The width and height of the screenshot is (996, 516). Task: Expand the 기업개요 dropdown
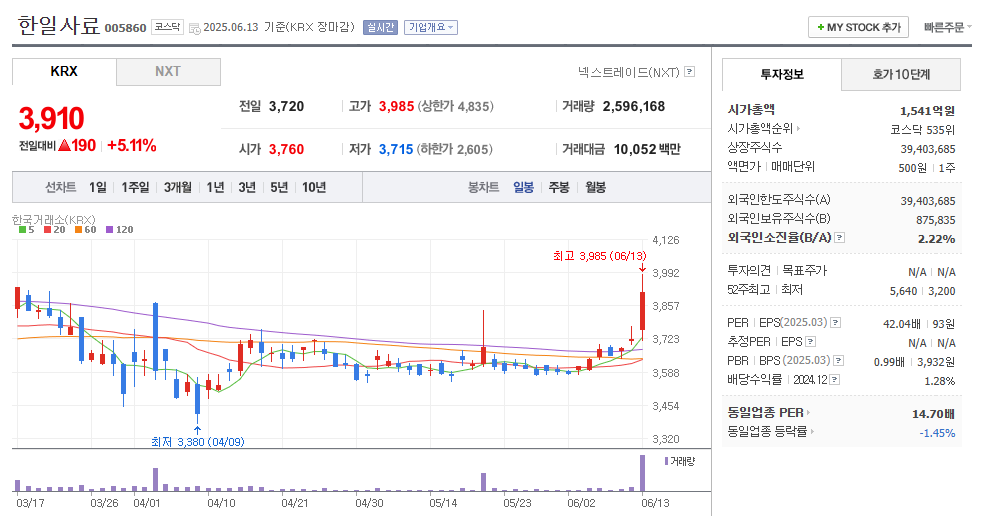tap(431, 27)
